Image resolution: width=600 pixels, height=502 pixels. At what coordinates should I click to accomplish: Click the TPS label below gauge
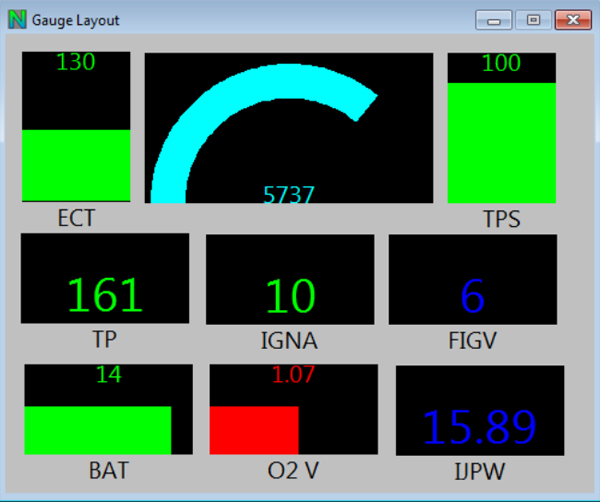click(x=501, y=219)
